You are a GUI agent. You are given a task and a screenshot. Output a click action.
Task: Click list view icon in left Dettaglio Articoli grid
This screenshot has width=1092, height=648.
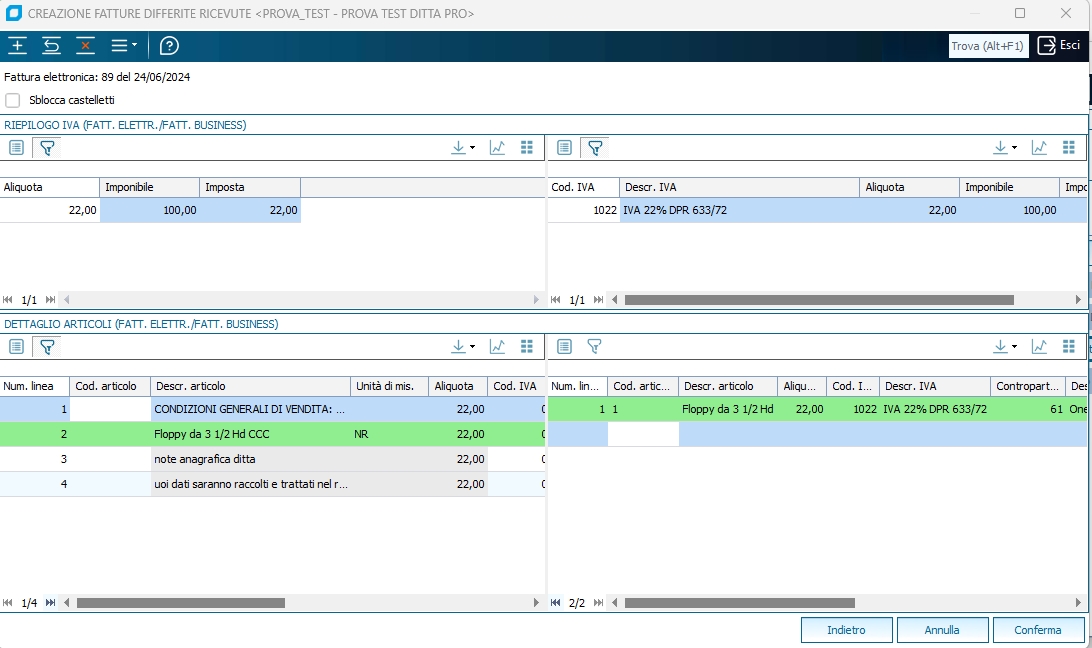16,347
